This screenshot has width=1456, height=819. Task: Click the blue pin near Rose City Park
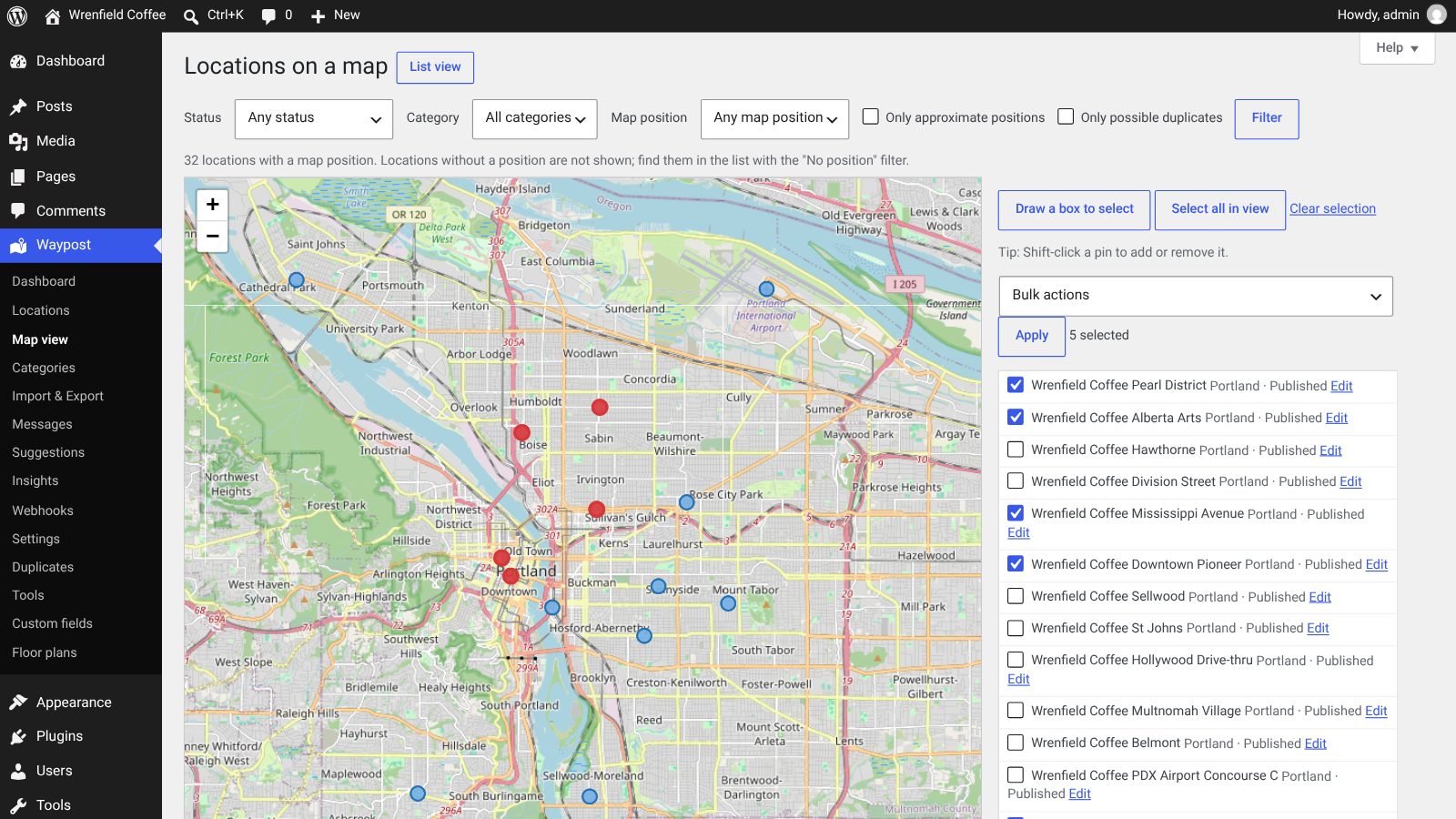coord(686,502)
